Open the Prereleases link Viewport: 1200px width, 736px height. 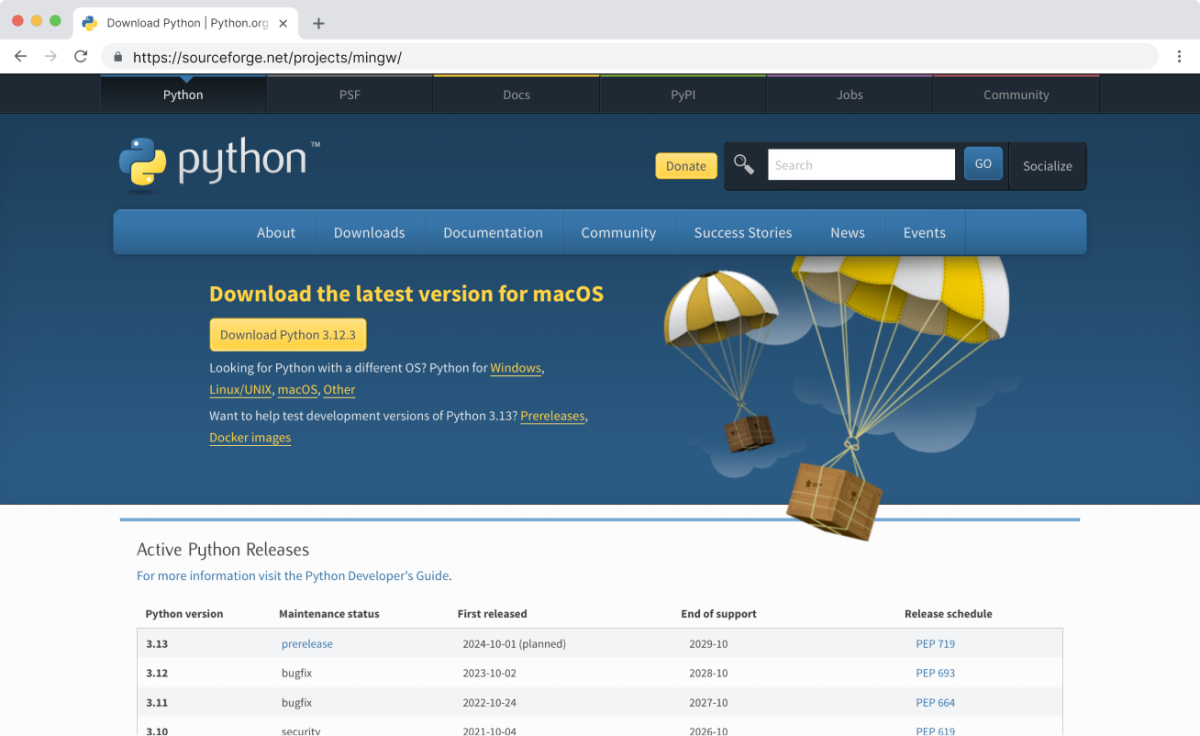[552, 416]
